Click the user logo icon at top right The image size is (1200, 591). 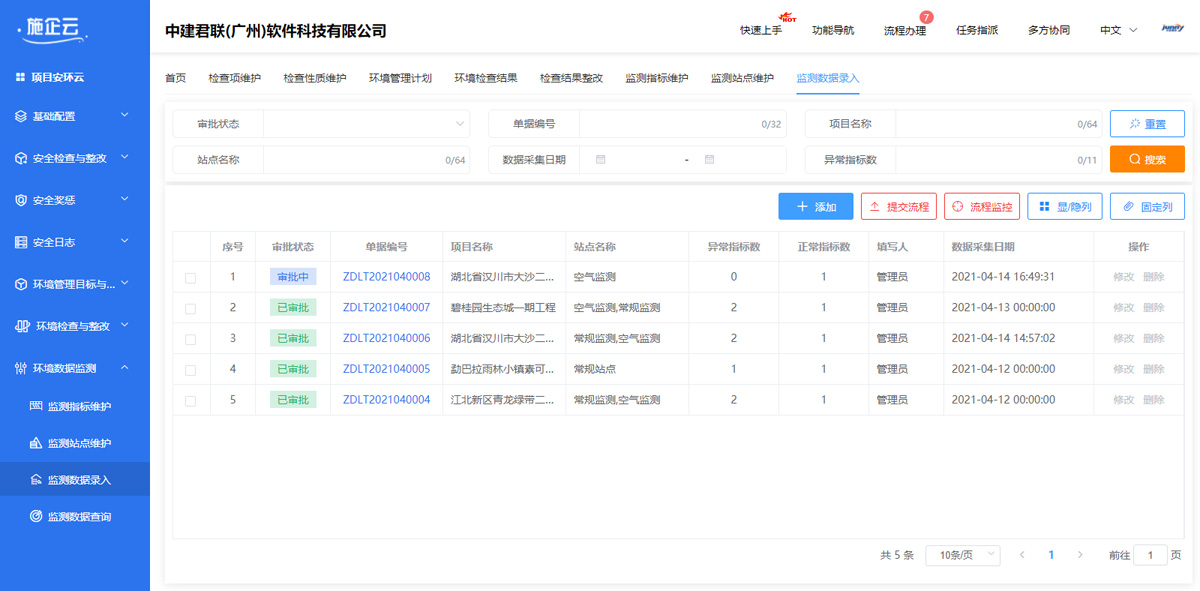(x=1173, y=29)
